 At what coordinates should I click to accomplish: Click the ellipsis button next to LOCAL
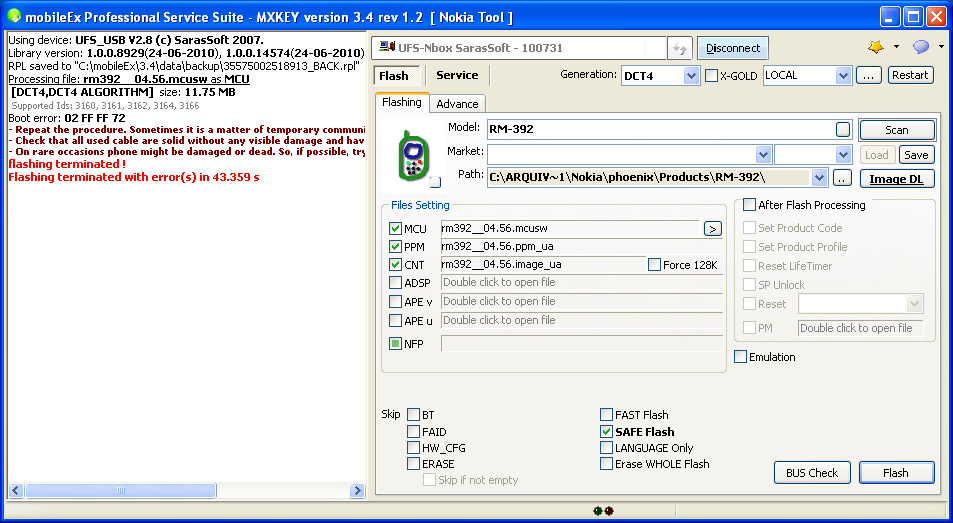869,75
